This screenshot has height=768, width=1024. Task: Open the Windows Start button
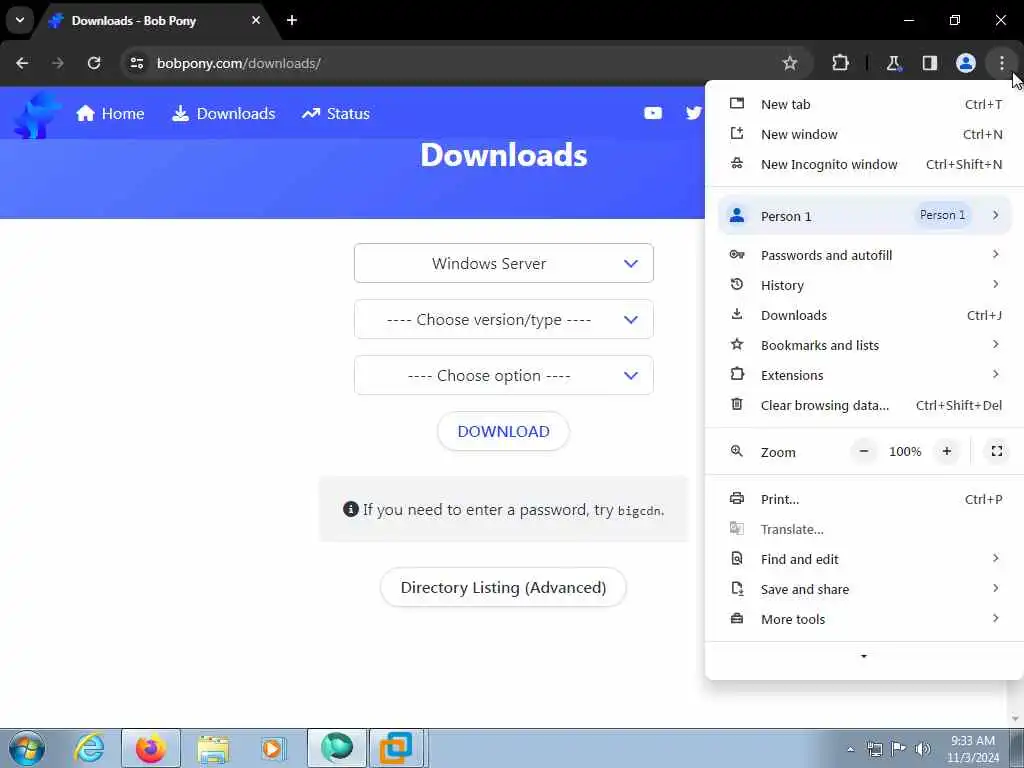click(27, 748)
